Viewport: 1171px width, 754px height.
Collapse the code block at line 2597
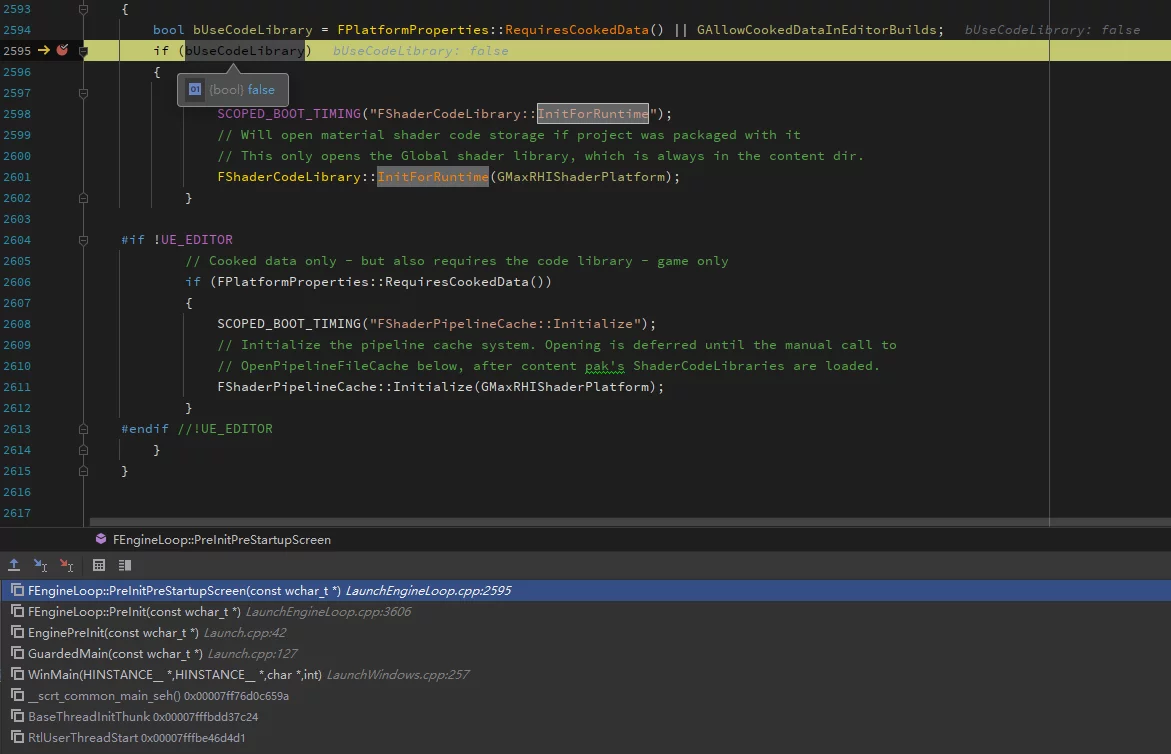83,92
